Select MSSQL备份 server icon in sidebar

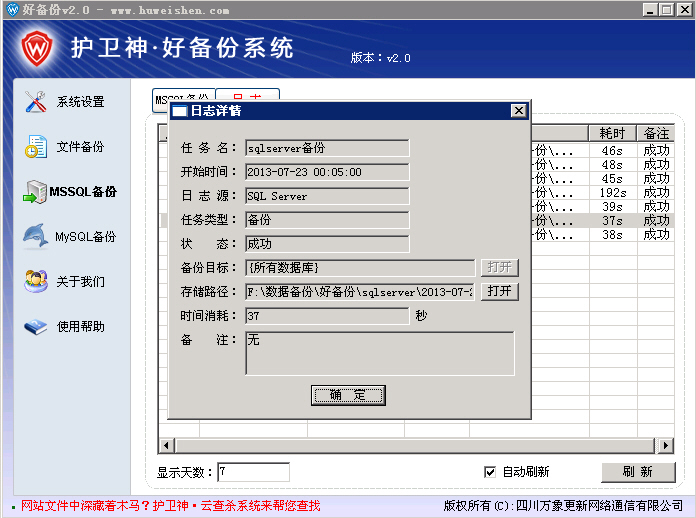tap(35, 192)
